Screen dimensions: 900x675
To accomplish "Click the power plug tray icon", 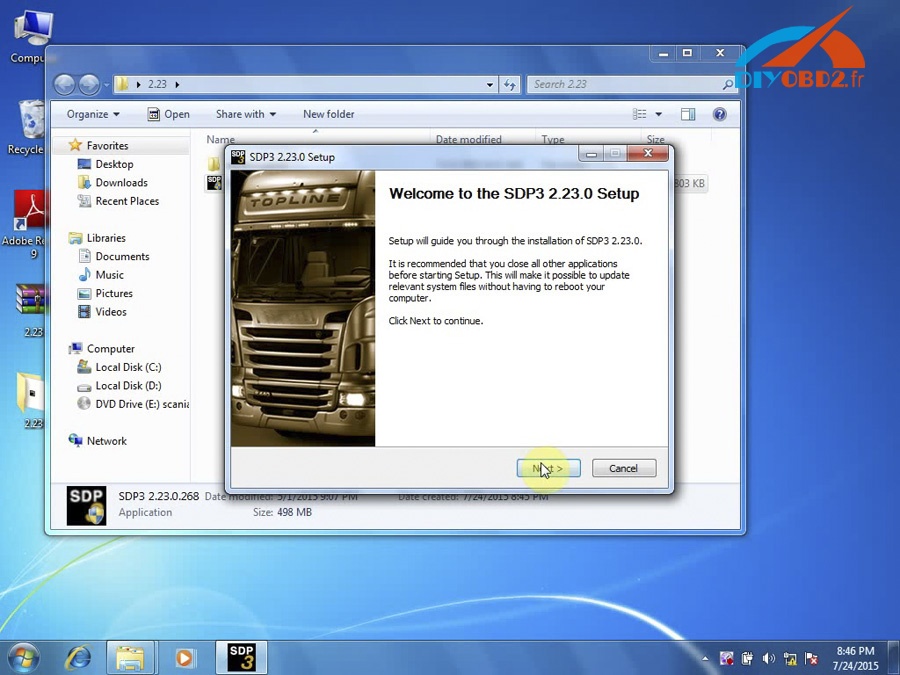I will coord(747,658).
